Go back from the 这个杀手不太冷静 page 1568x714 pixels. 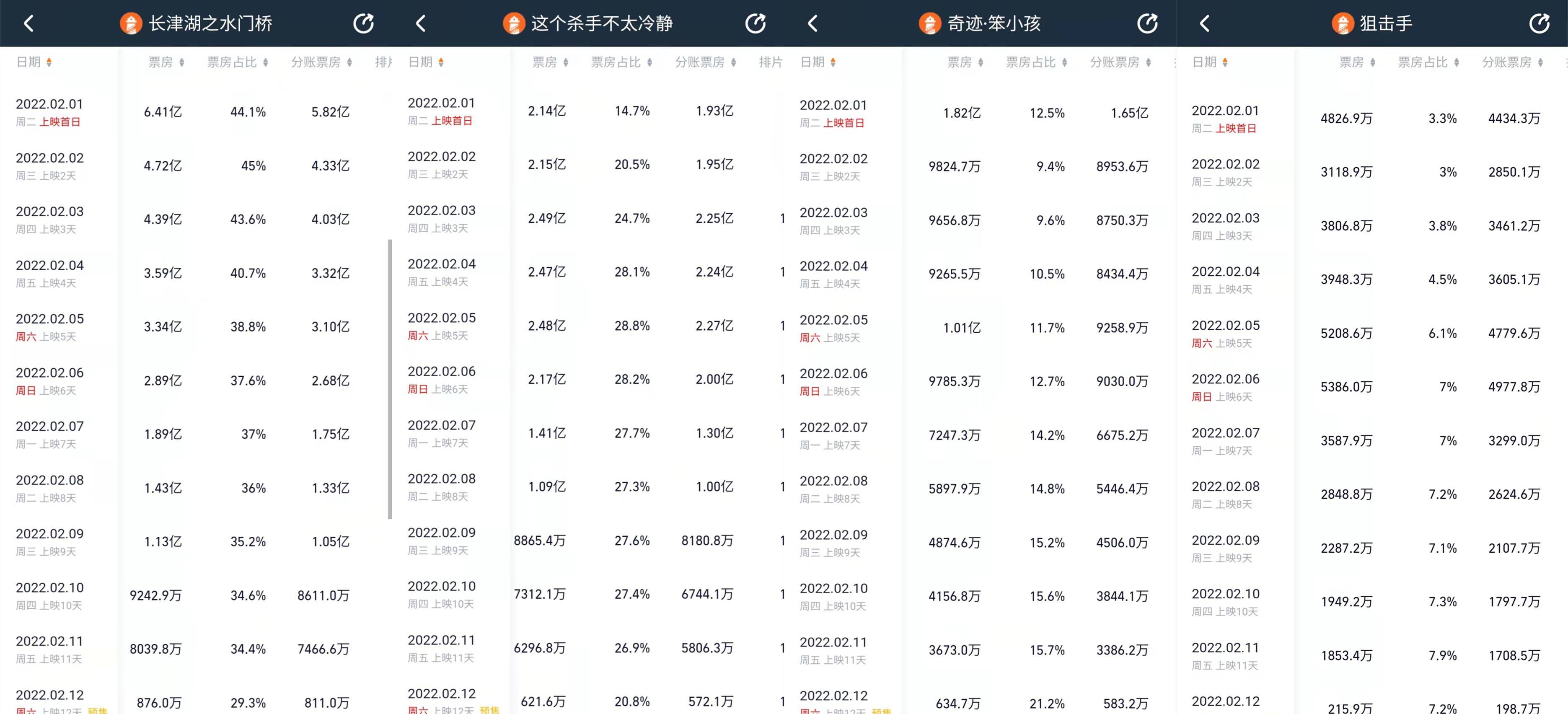(x=421, y=24)
